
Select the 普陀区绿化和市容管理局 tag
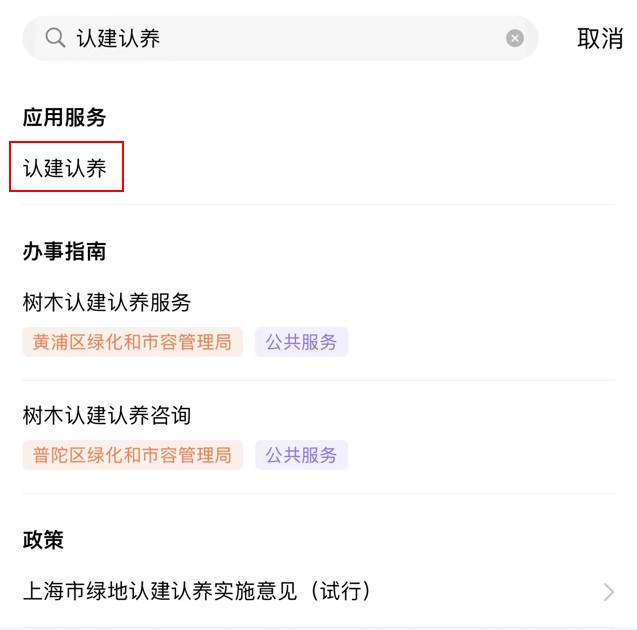[x=132, y=455]
